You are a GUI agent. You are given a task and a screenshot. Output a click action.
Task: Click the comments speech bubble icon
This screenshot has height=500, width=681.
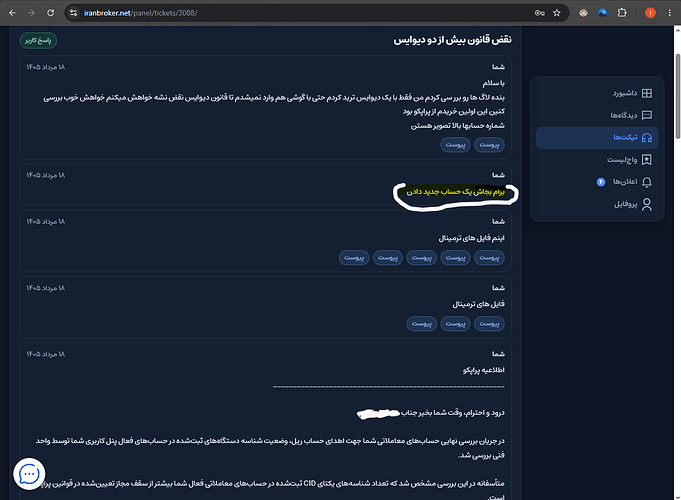(x=647, y=115)
